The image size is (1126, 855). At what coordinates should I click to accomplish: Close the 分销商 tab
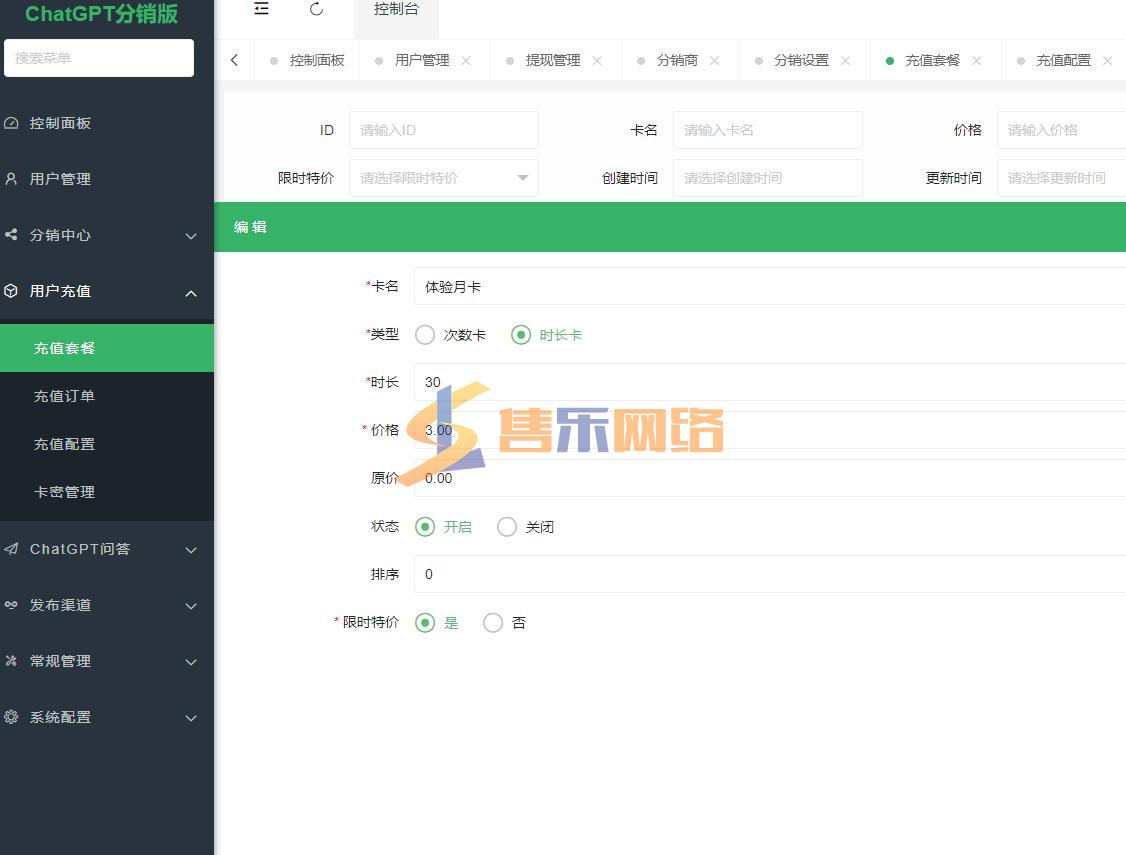715,60
